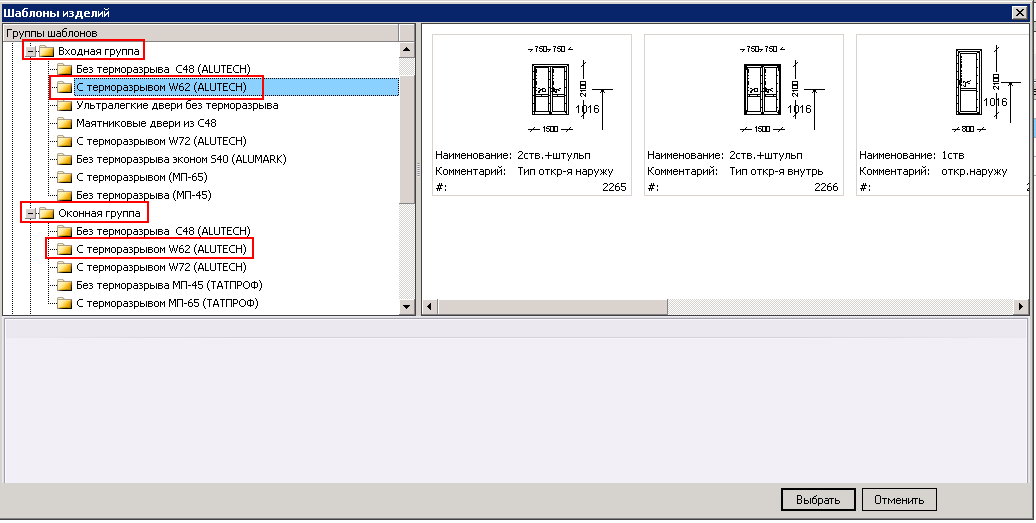Click folder icon of Без терморазрыва МП-45 (ТАТПРОФ)
1036x523 pixels.
(x=65, y=285)
